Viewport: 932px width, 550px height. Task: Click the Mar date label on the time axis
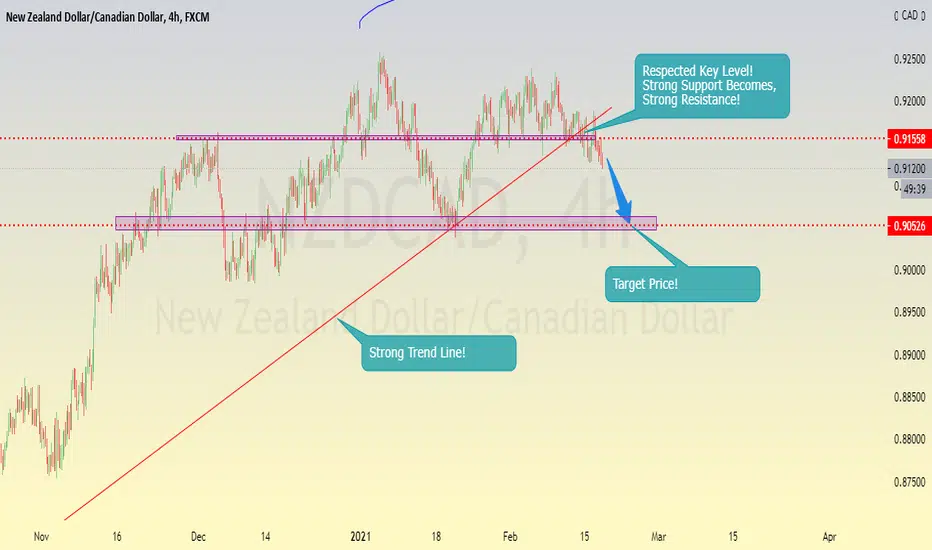(658, 537)
